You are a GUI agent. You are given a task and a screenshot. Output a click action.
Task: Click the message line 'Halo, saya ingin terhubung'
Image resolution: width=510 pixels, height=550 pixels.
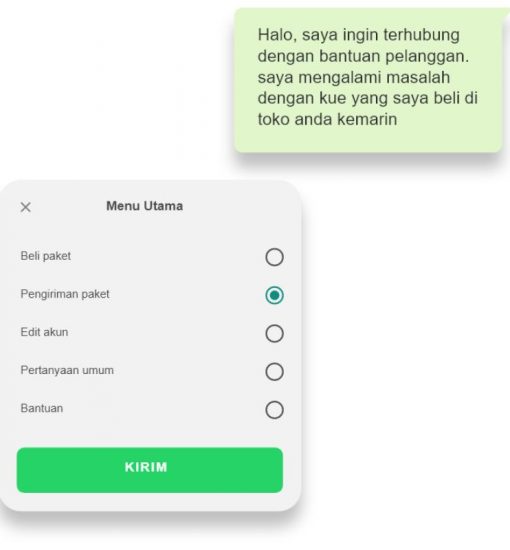click(x=358, y=35)
